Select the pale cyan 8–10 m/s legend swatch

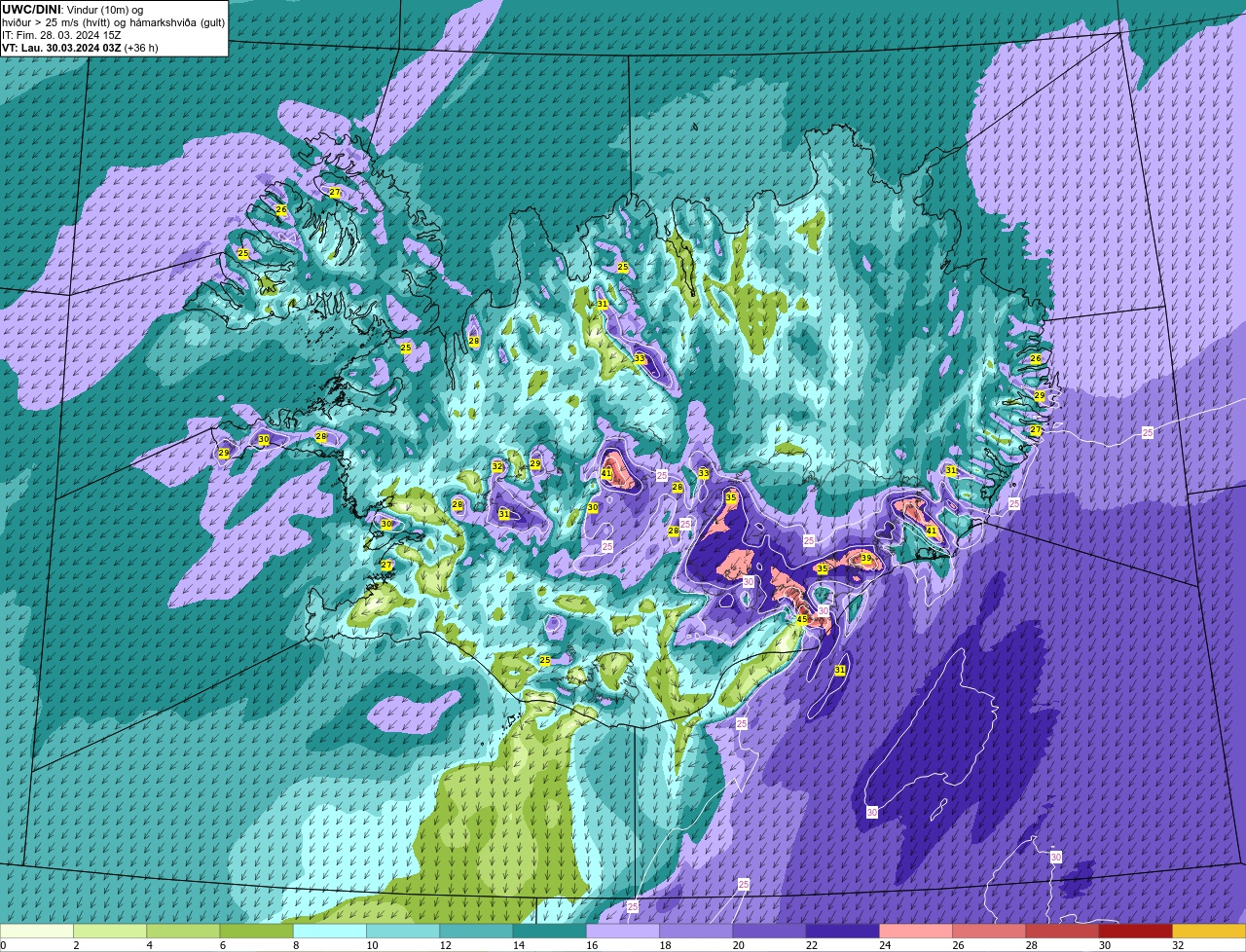pyautogui.click(x=330, y=931)
